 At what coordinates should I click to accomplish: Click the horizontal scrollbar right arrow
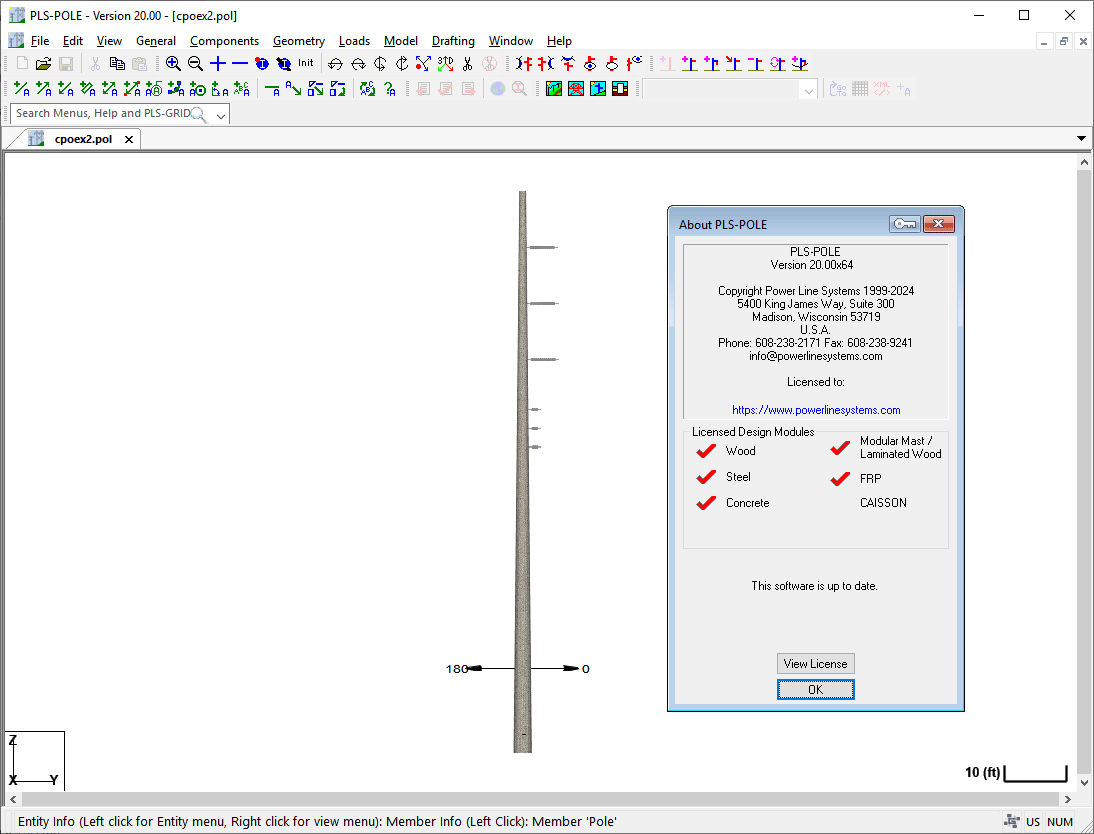pyautogui.click(x=1067, y=798)
